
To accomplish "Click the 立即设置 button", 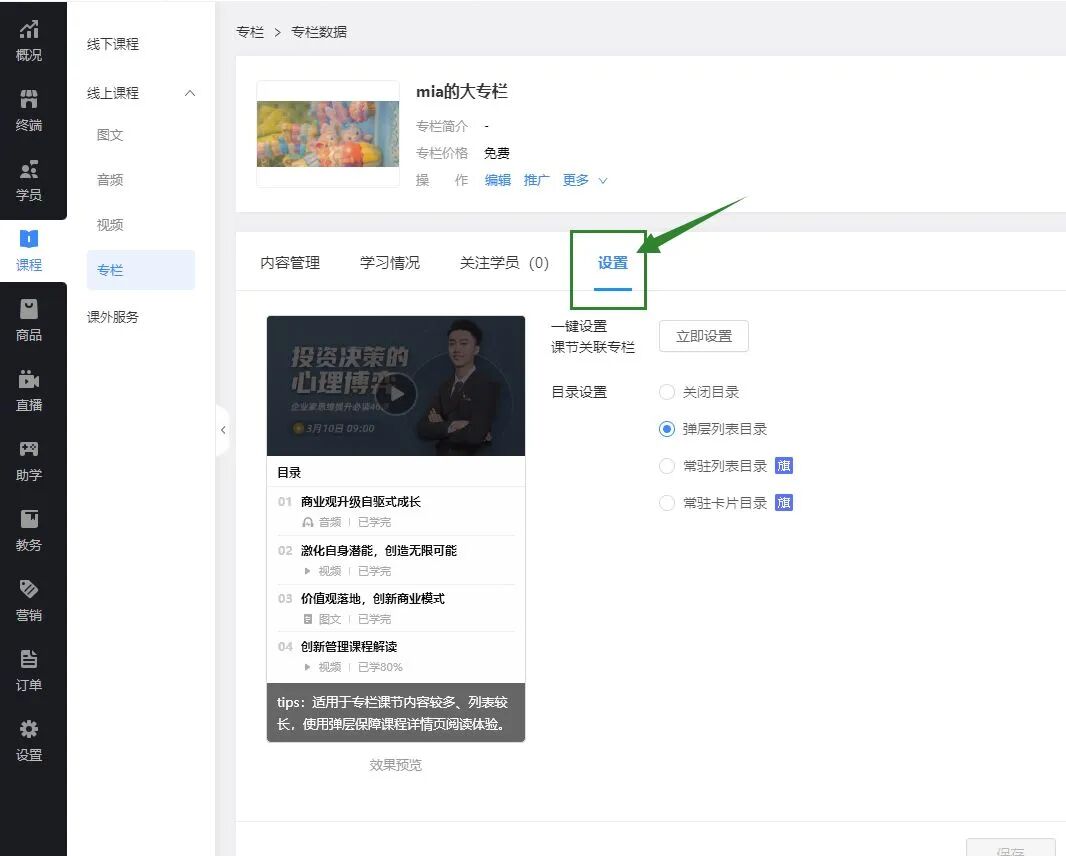I will 703,336.
